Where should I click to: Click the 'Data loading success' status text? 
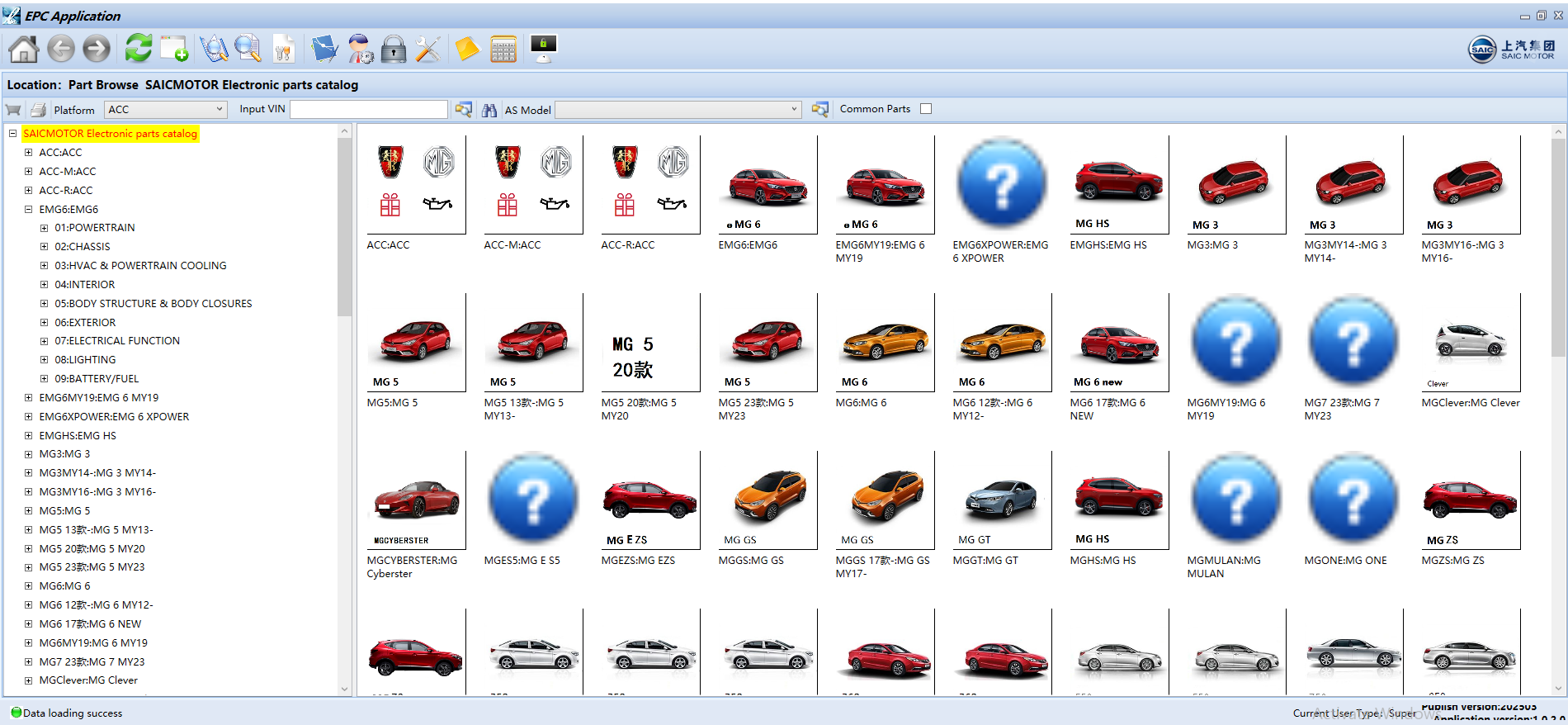click(73, 713)
